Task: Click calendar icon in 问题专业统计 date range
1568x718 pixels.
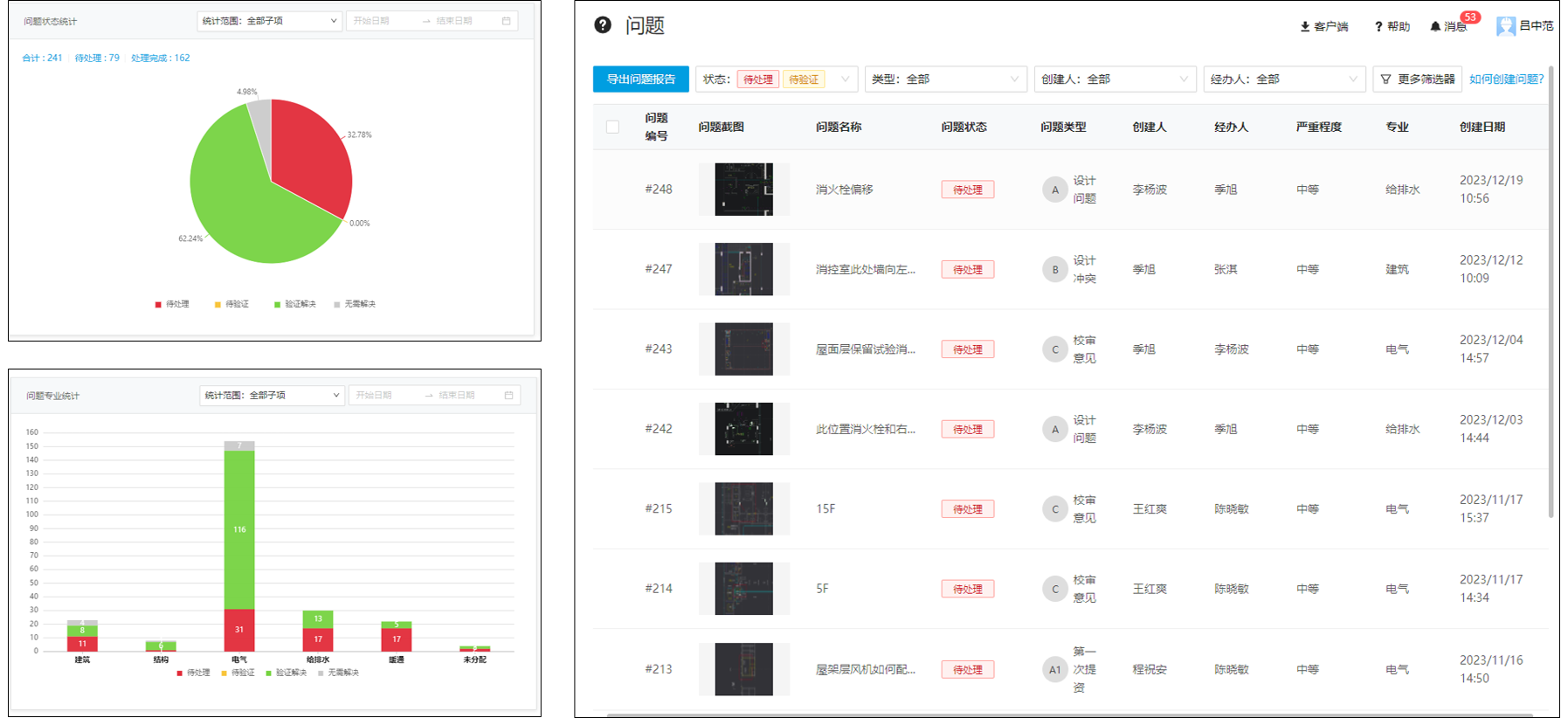Action: point(508,396)
